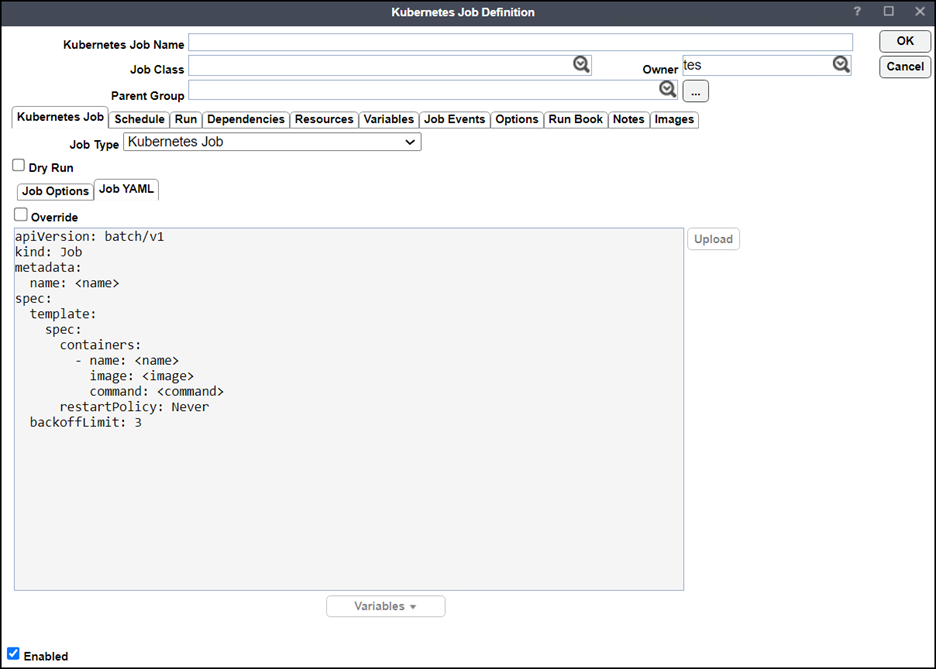Click the 'template:' YAML line
The height and width of the screenshot is (669, 936).
pyautogui.click(x=63, y=314)
